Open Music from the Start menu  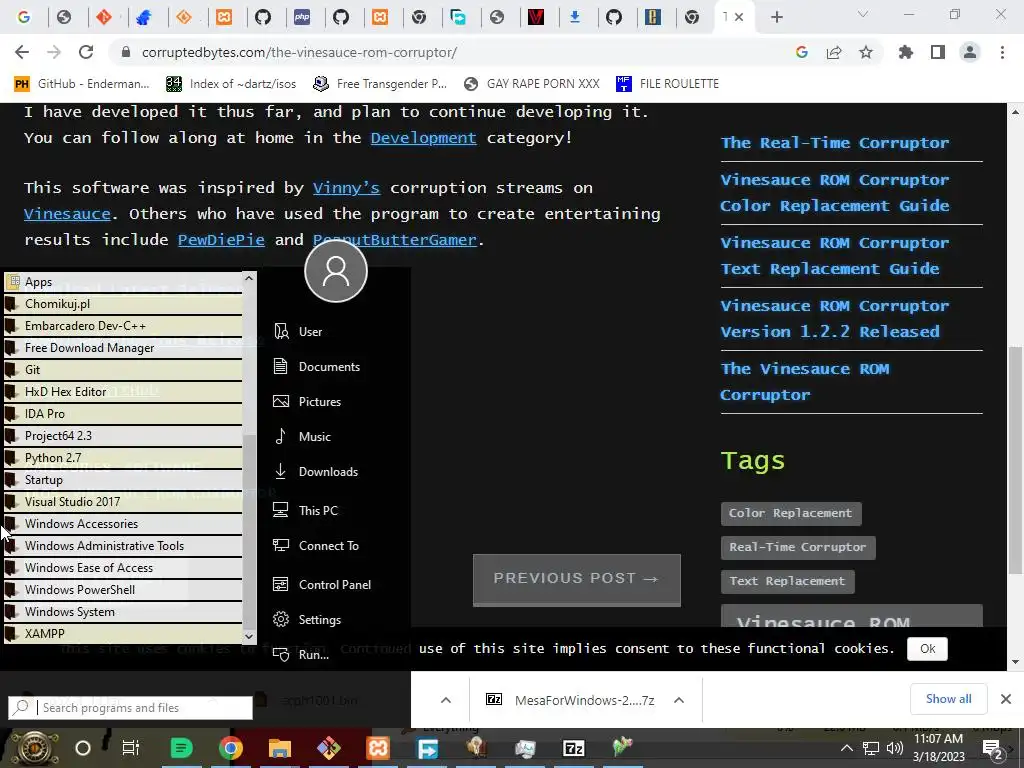[x=302, y=437]
